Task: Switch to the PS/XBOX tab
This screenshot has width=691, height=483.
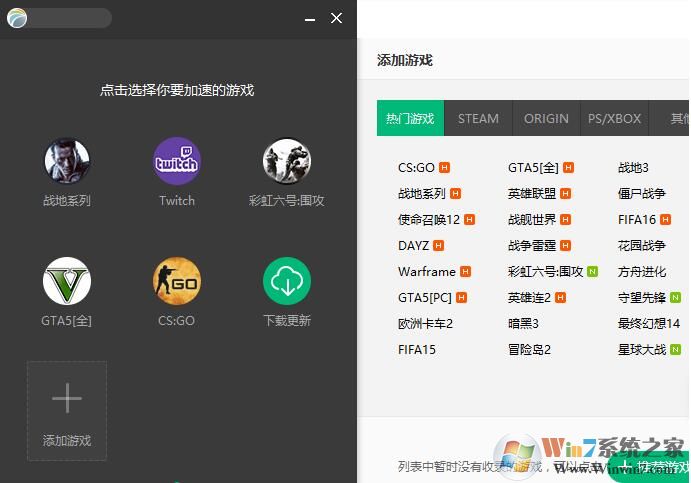Action: (x=614, y=118)
